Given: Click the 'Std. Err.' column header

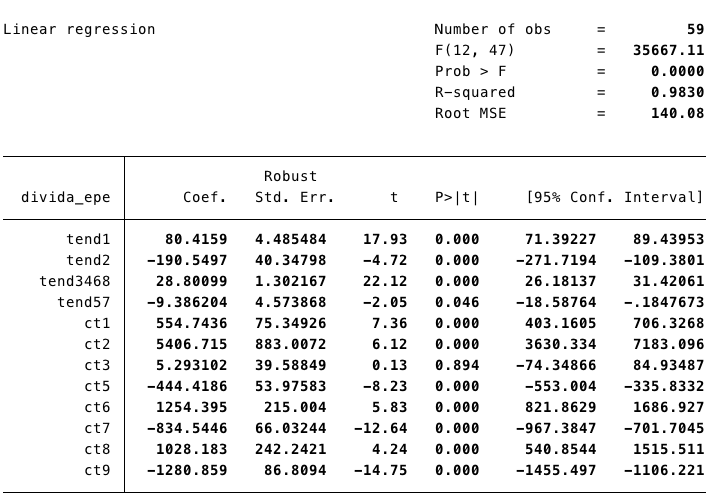Looking at the screenshot, I should 294,197.
